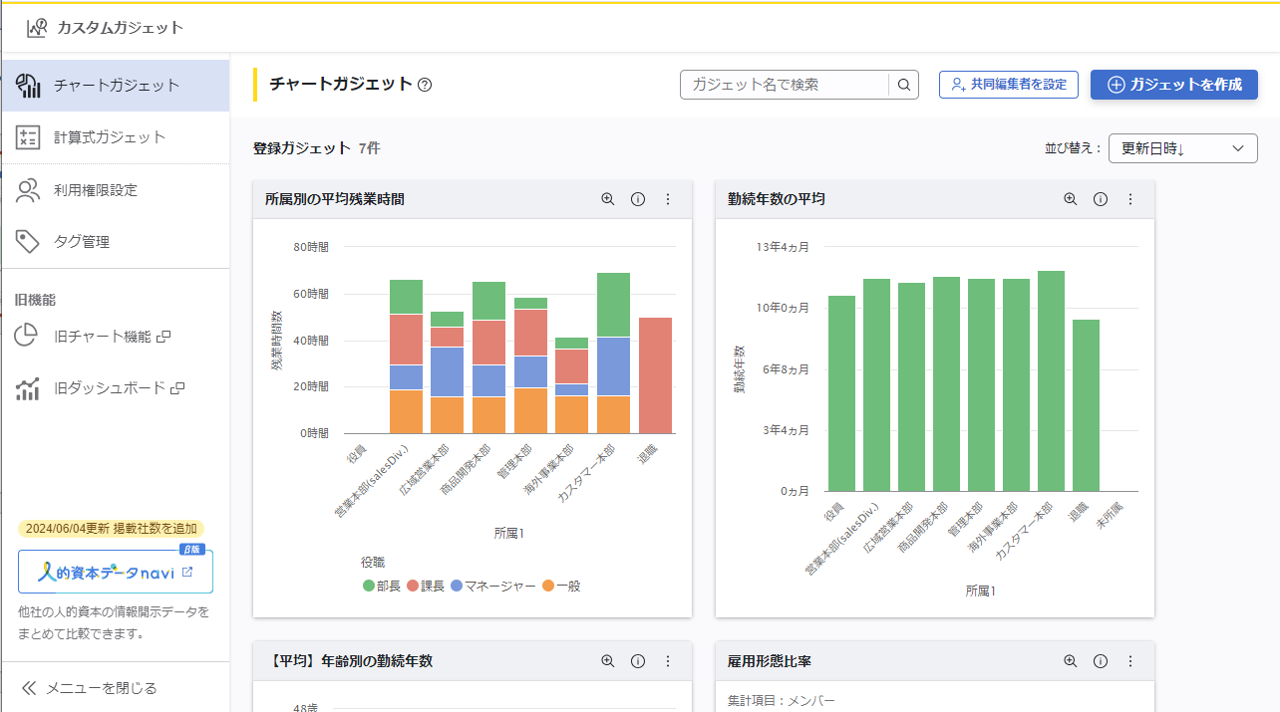Click メニューを閉じる to collapse sidebar

pos(89,688)
